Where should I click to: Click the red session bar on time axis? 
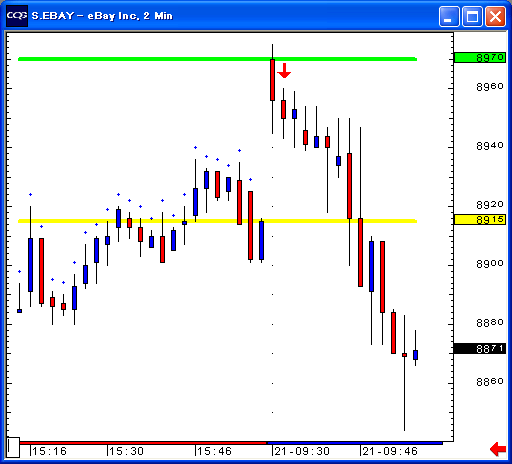pyautogui.click(x=143, y=443)
